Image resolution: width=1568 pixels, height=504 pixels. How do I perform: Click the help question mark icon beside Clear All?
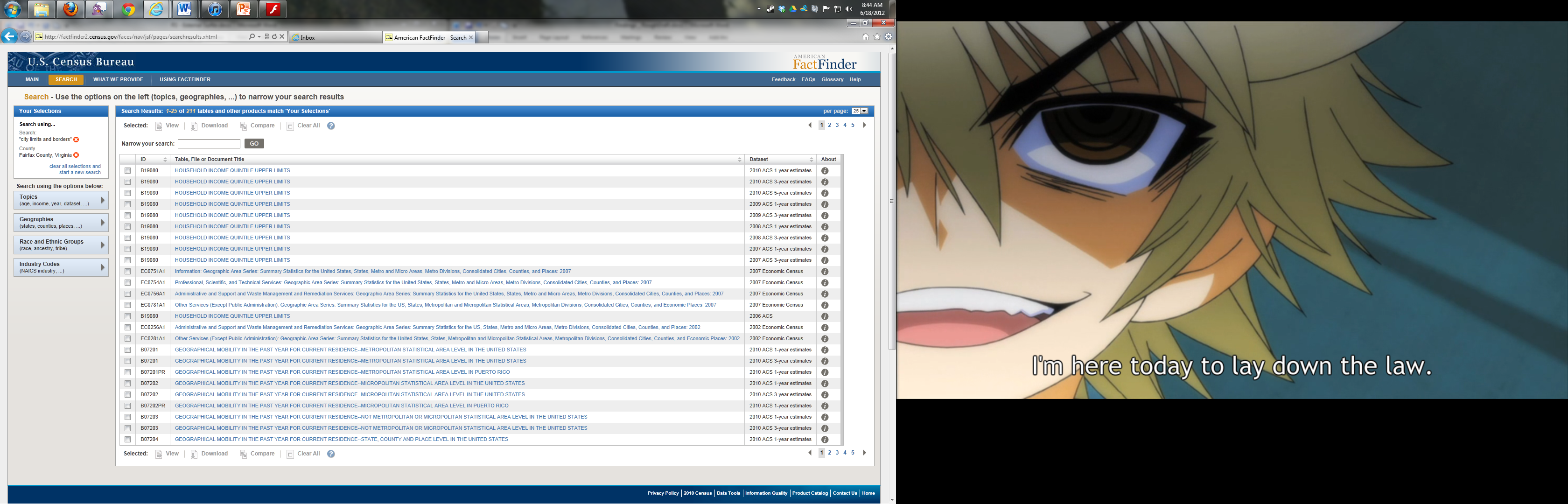[330, 126]
